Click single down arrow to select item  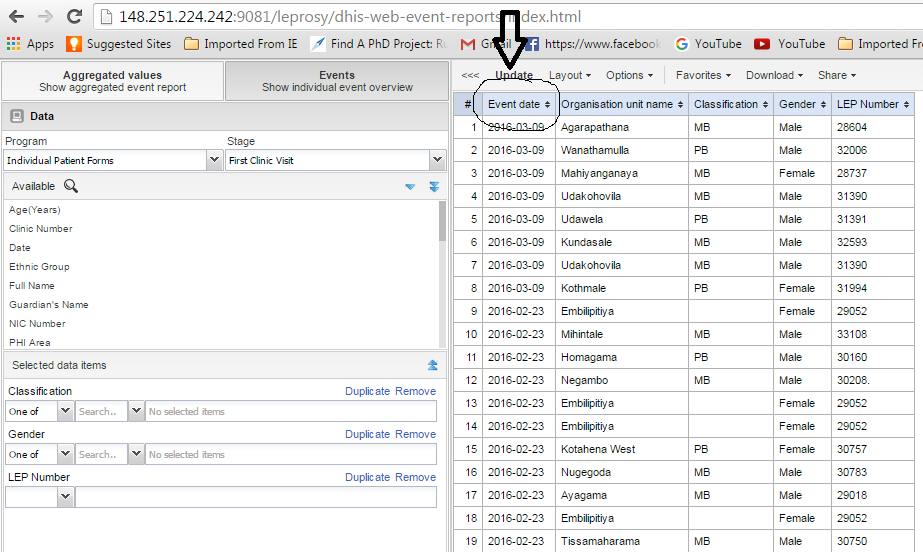click(x=410, y=186)
